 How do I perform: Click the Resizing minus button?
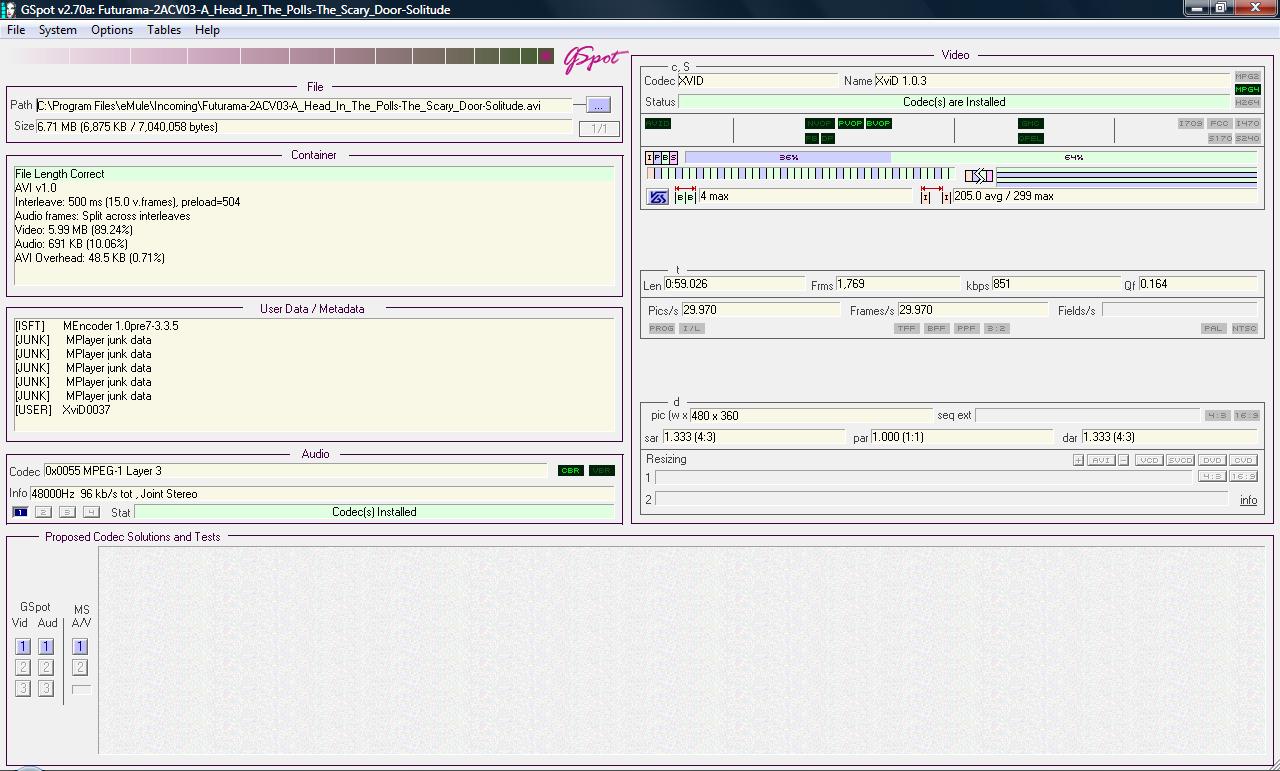[1124, 460]
